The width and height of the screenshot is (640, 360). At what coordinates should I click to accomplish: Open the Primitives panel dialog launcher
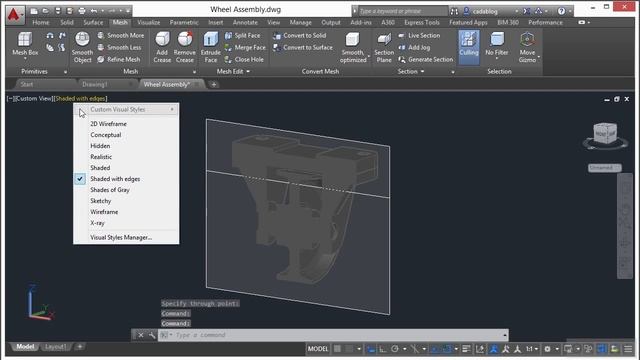point(65,72)
